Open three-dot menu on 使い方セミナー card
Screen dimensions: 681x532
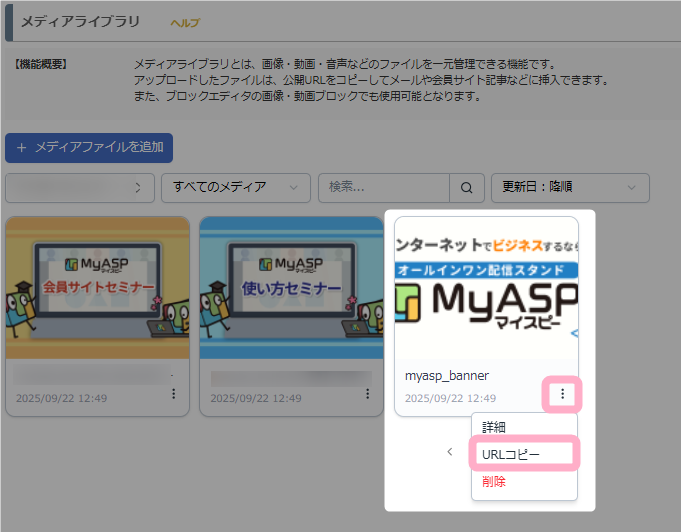(367, 394)
